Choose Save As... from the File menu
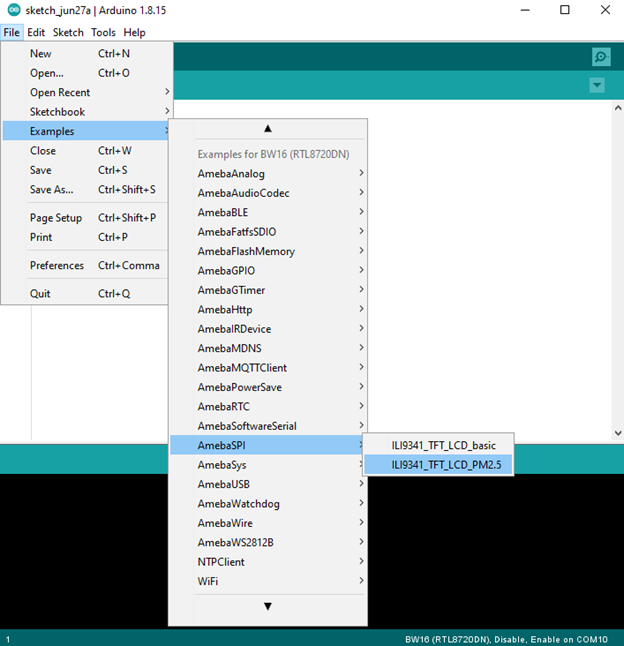The width and height of the screenshot is (624, 646). click(x=85, y=189)
